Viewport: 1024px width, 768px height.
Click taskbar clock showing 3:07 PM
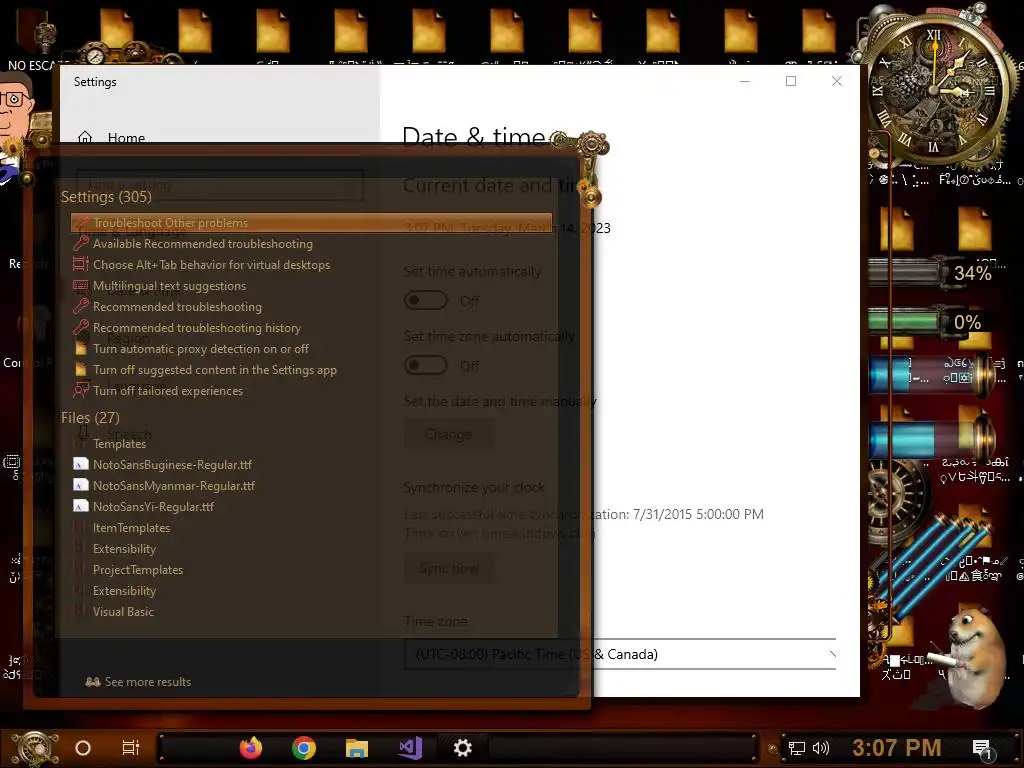[897, 748]
